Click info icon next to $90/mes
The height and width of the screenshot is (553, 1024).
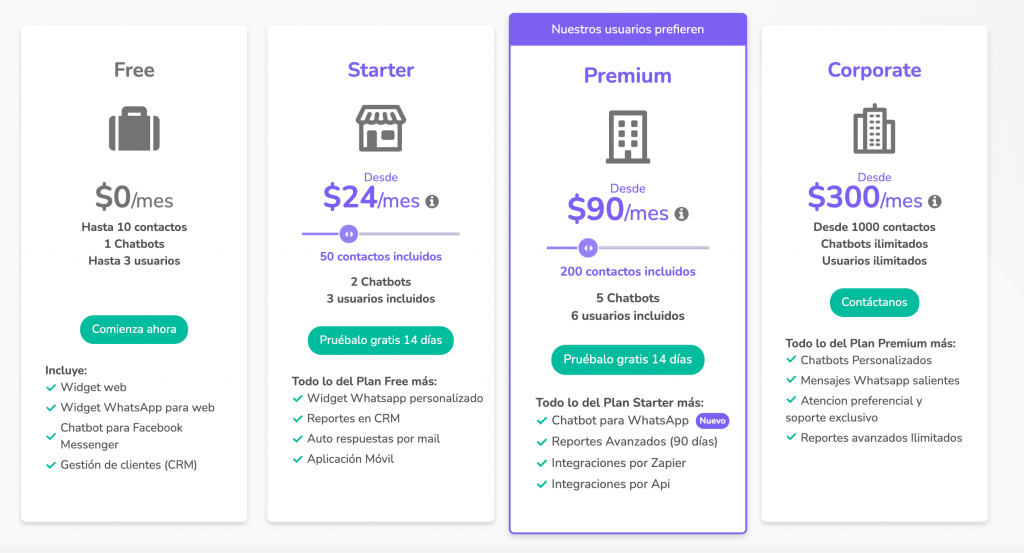click(x=681, y=214)
